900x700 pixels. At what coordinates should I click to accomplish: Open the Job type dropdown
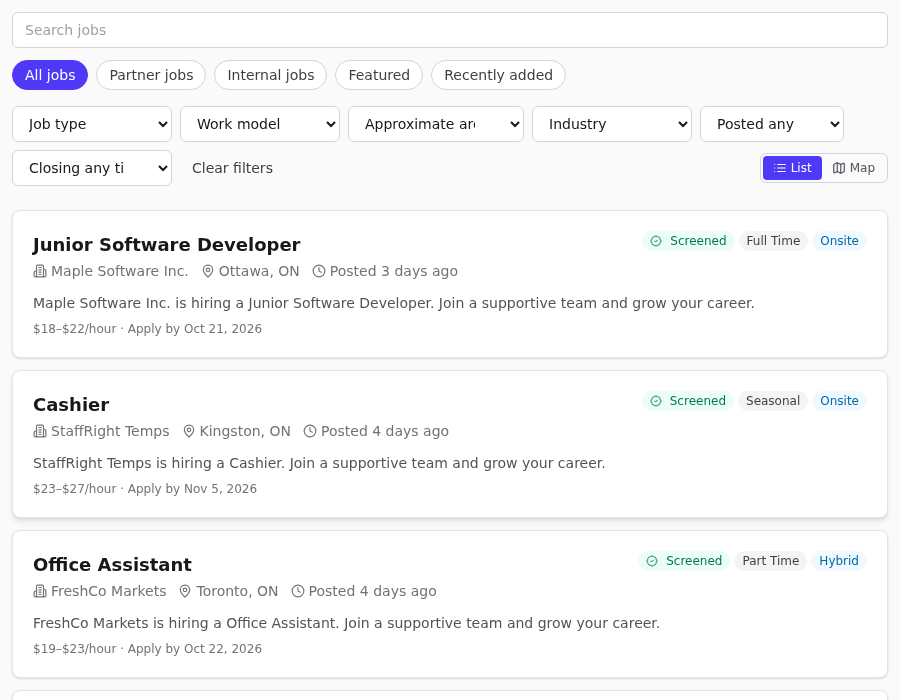92,124
